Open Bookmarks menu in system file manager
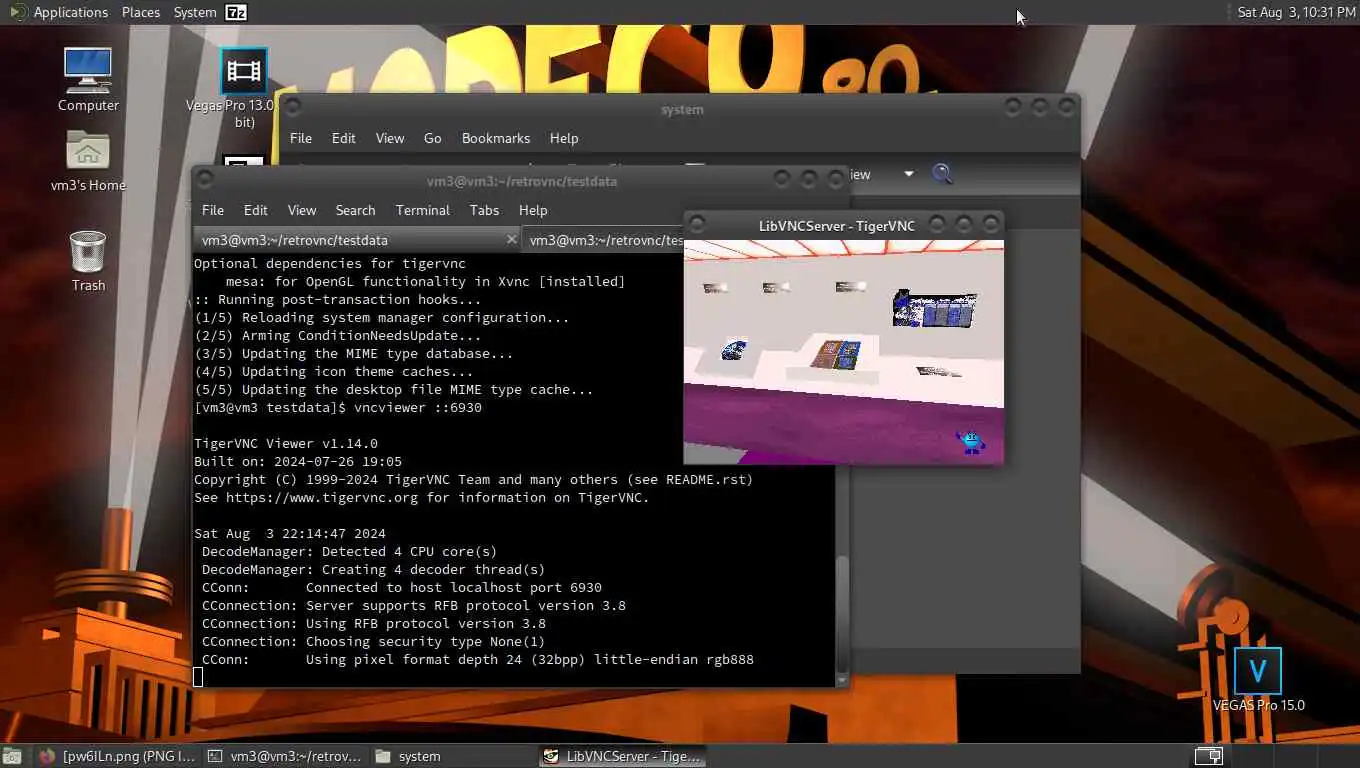 496,138
